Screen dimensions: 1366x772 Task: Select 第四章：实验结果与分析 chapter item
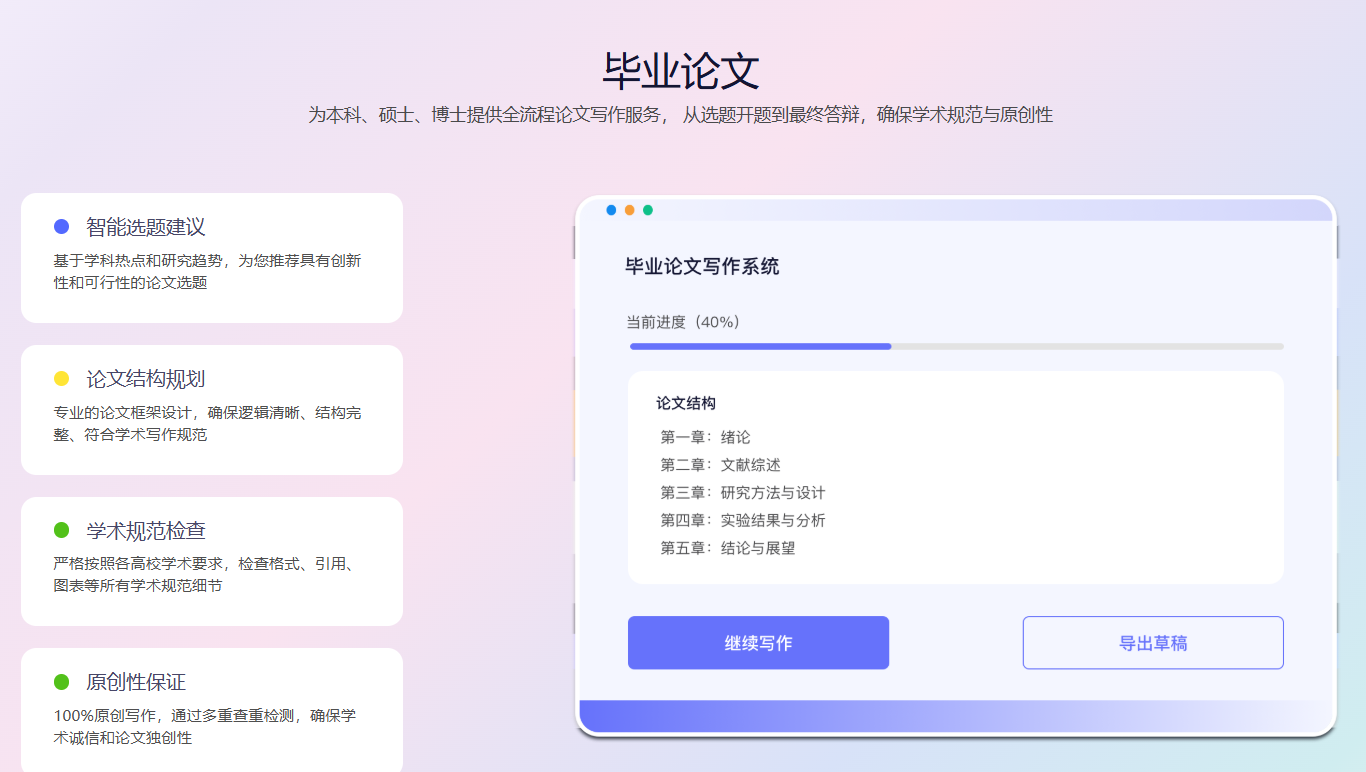(743, 520)
